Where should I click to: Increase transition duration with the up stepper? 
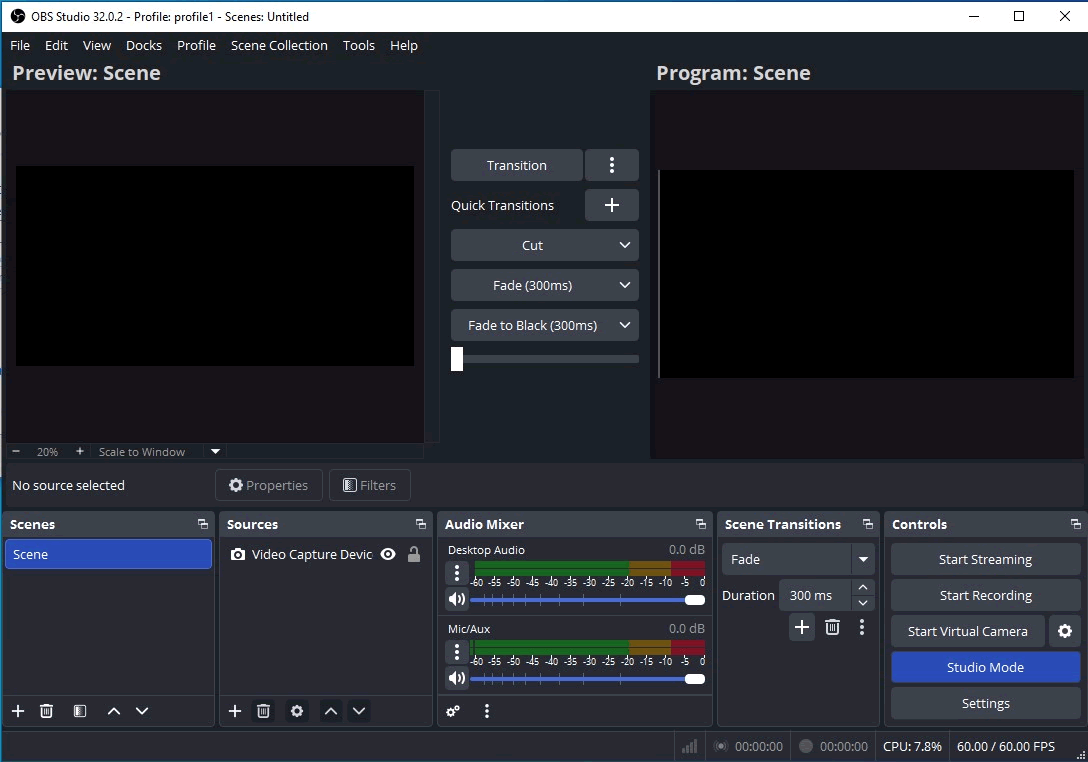click(862, 588)
